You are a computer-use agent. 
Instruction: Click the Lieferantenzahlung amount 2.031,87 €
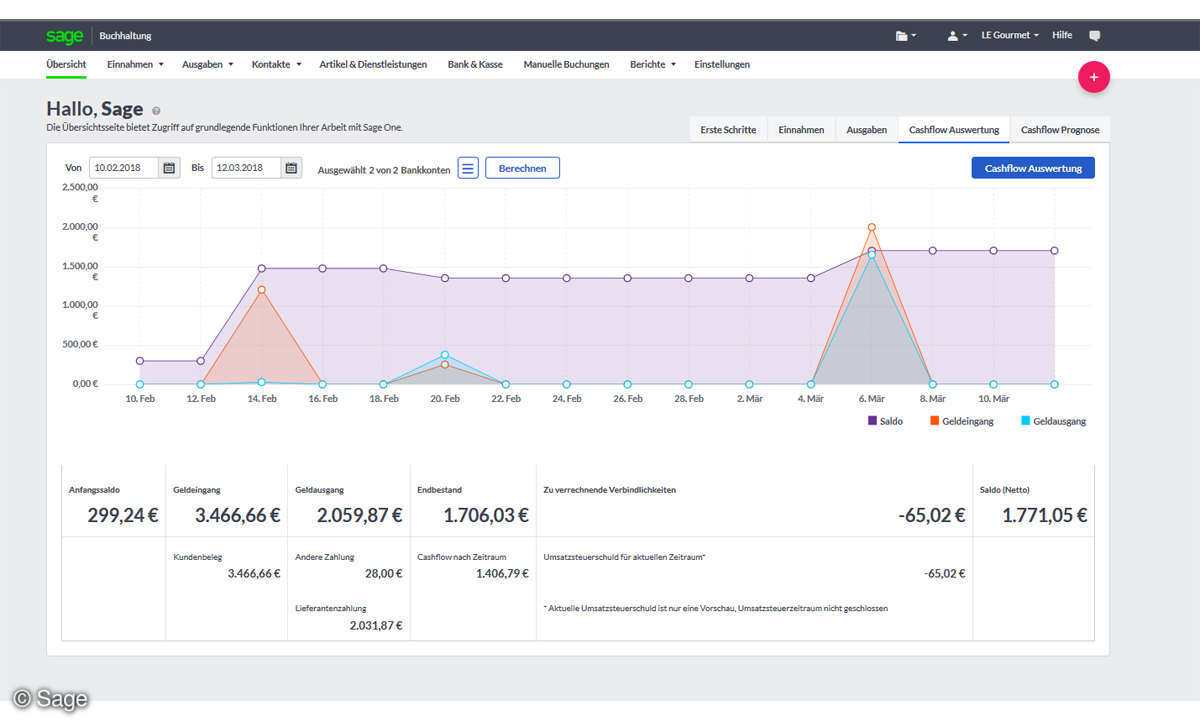click(376, 625)
